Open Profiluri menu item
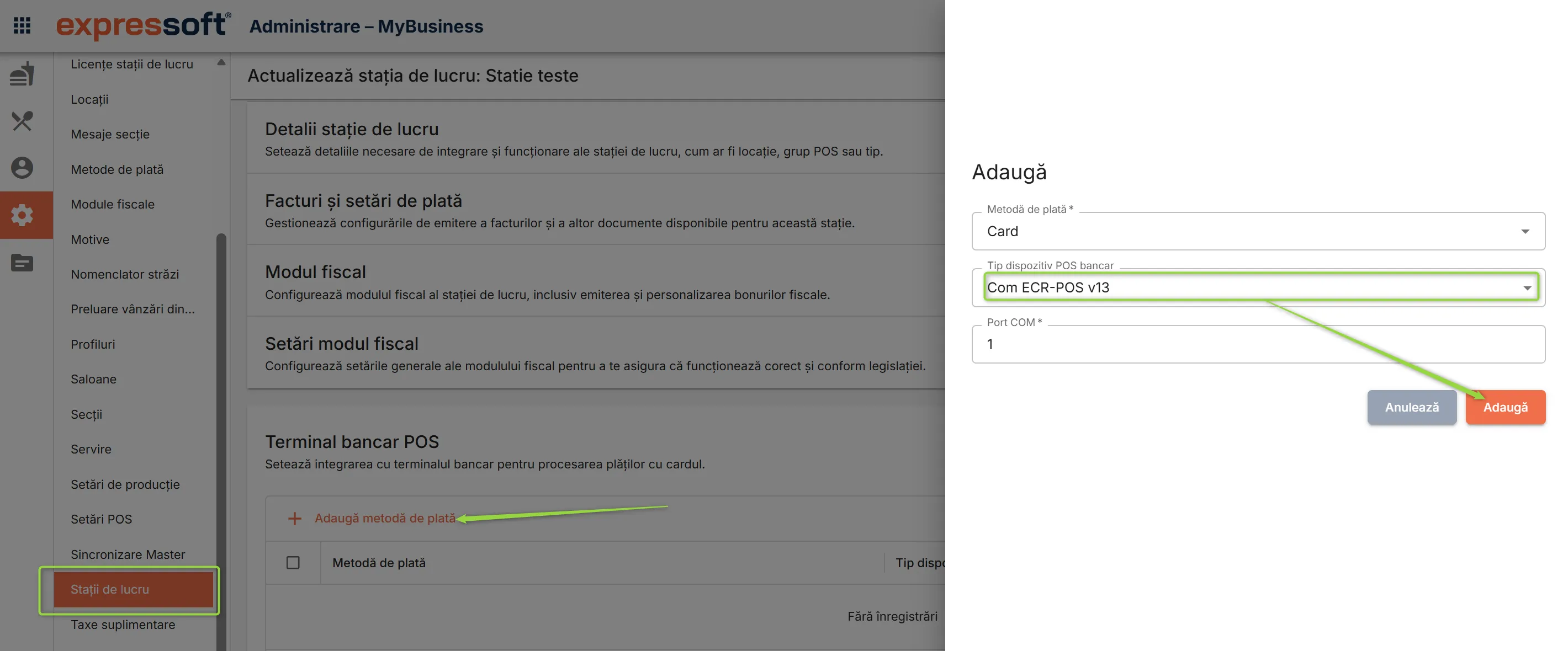The width and height of the screenshot is (1568, 651). [x=93, y=344]
